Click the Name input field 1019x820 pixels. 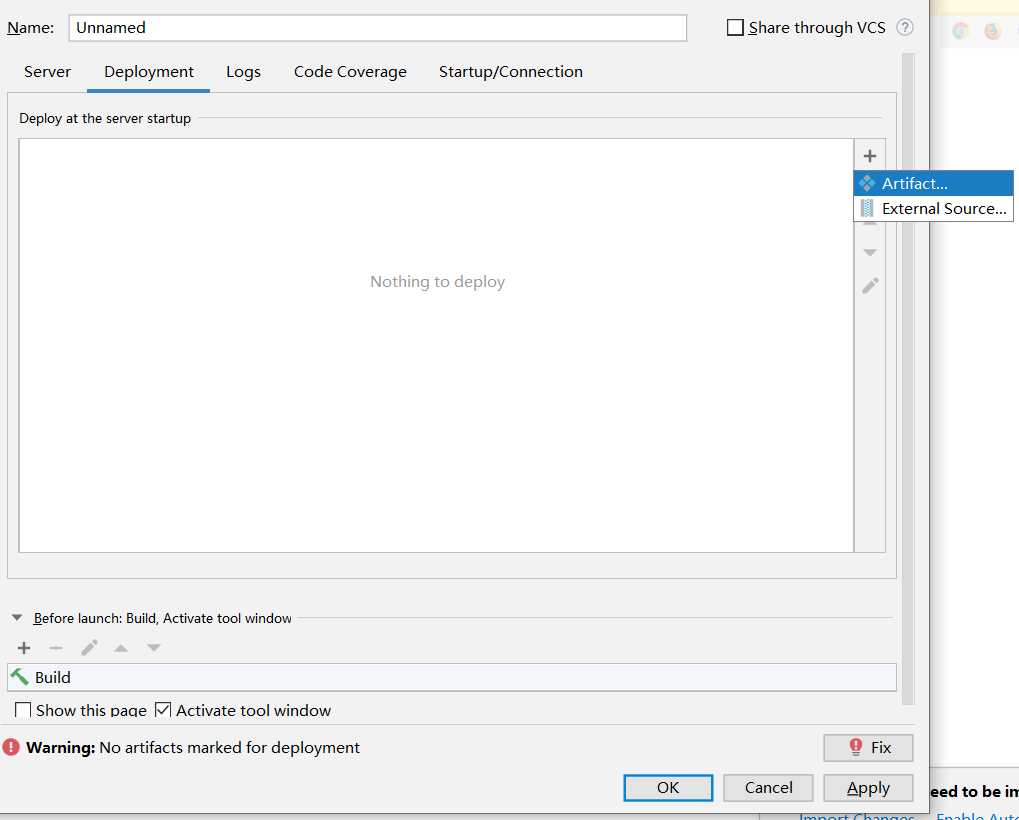point(378,28)
